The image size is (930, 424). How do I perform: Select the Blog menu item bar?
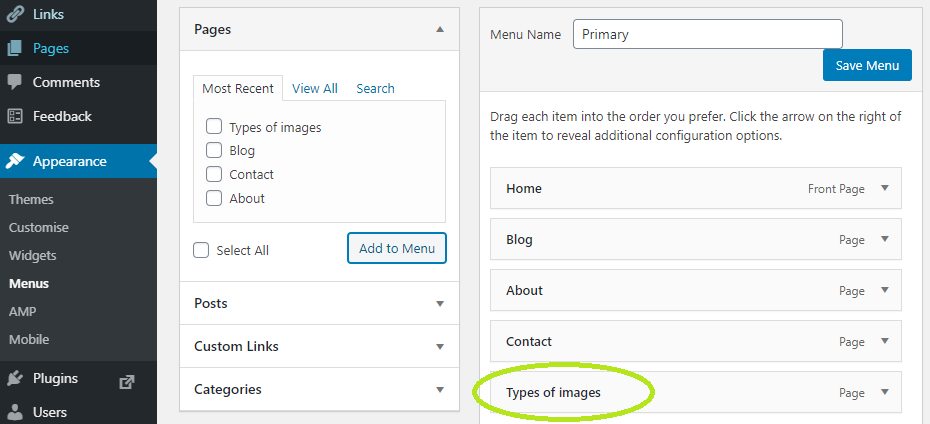coord(696,239)
